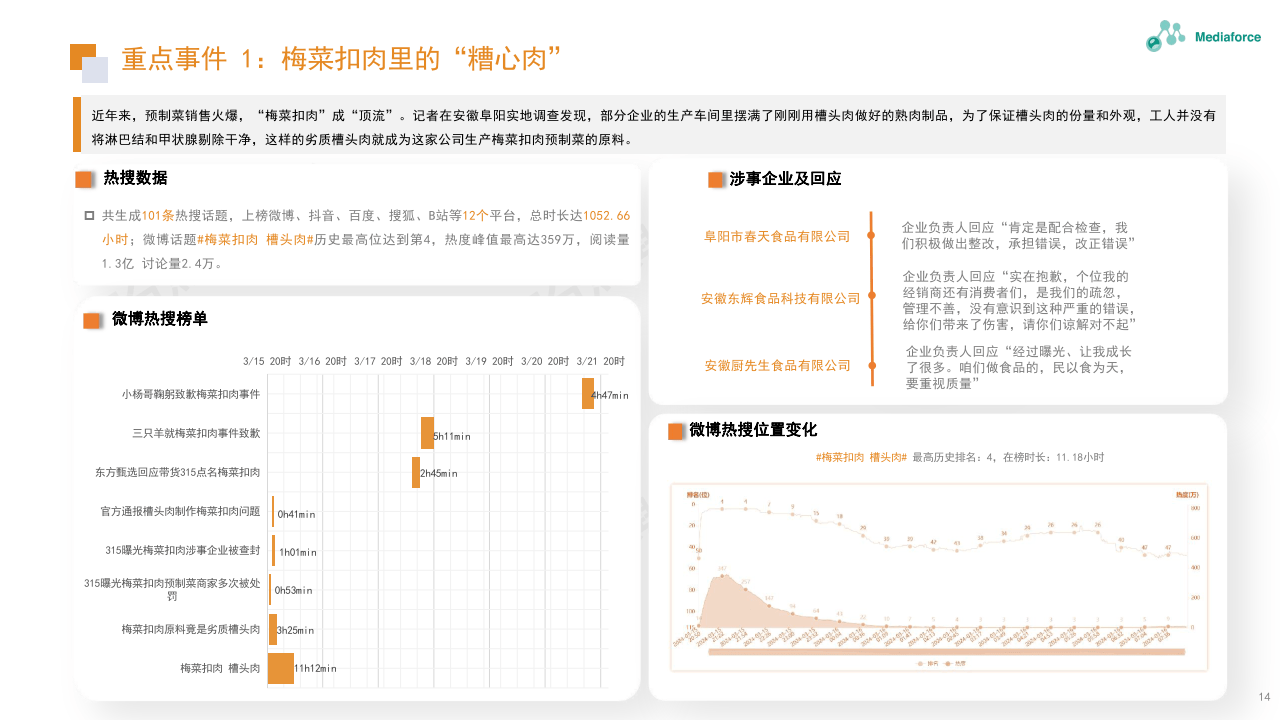
Task: Click the gray square behind the title marker
Action: 95,69
